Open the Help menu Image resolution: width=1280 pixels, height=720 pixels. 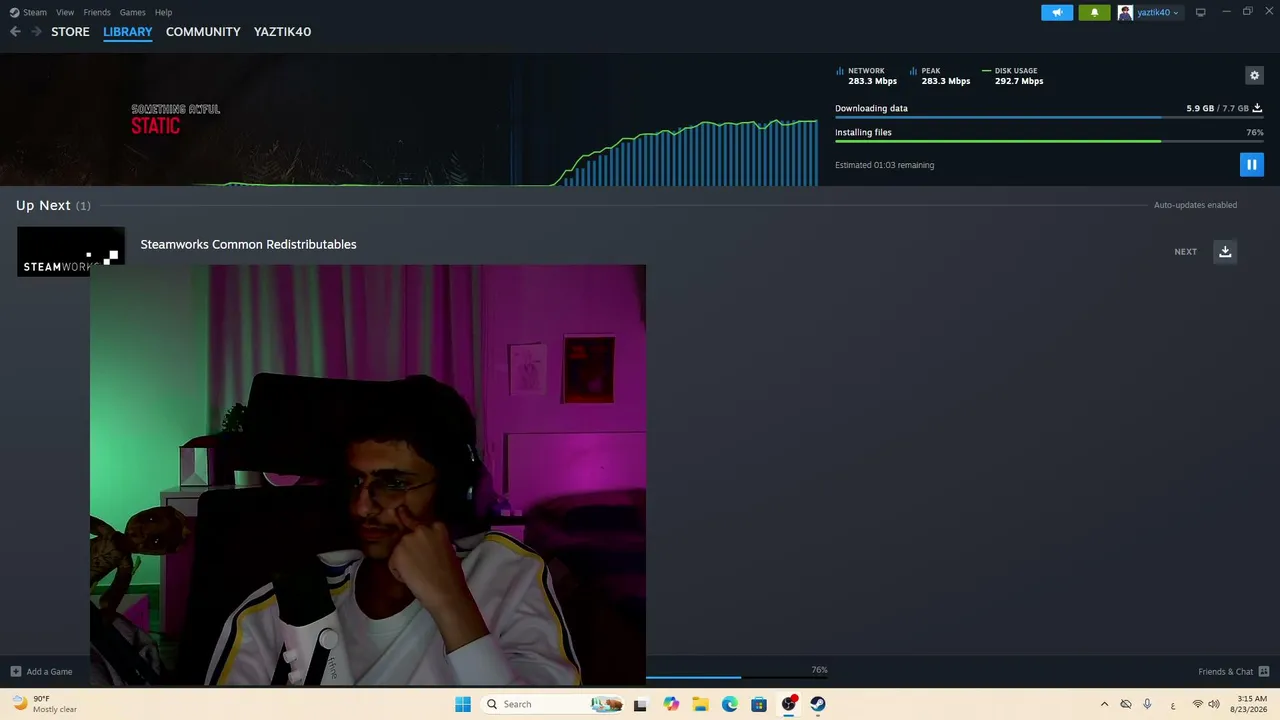(x=163, y=12)
